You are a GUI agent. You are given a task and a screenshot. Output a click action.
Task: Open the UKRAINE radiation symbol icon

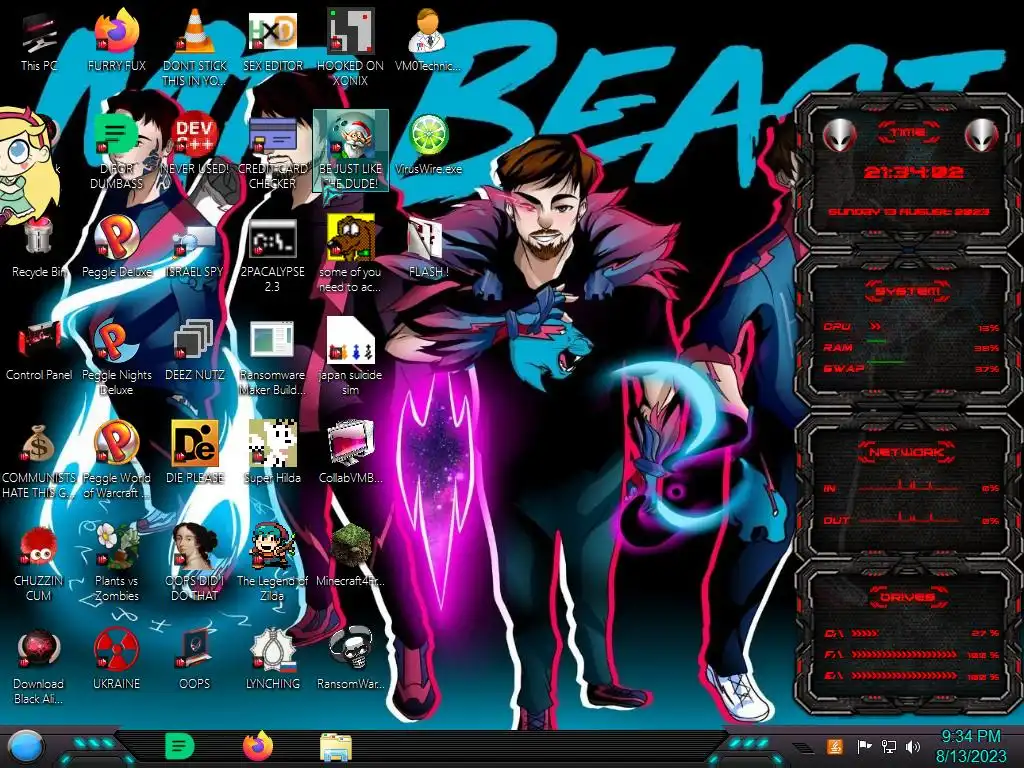[116, 660]
